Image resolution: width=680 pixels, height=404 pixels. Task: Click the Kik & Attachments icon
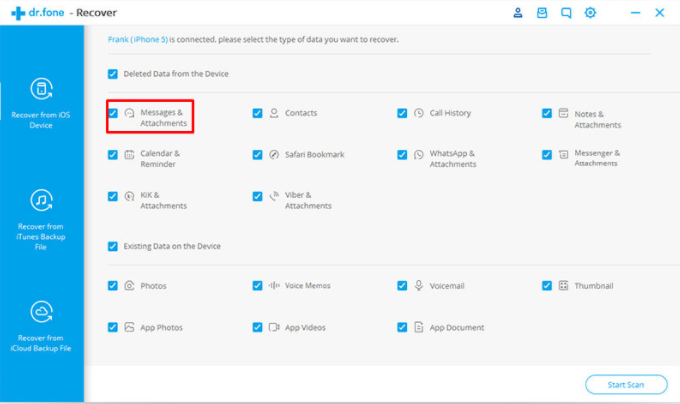(x=129, y=196)
